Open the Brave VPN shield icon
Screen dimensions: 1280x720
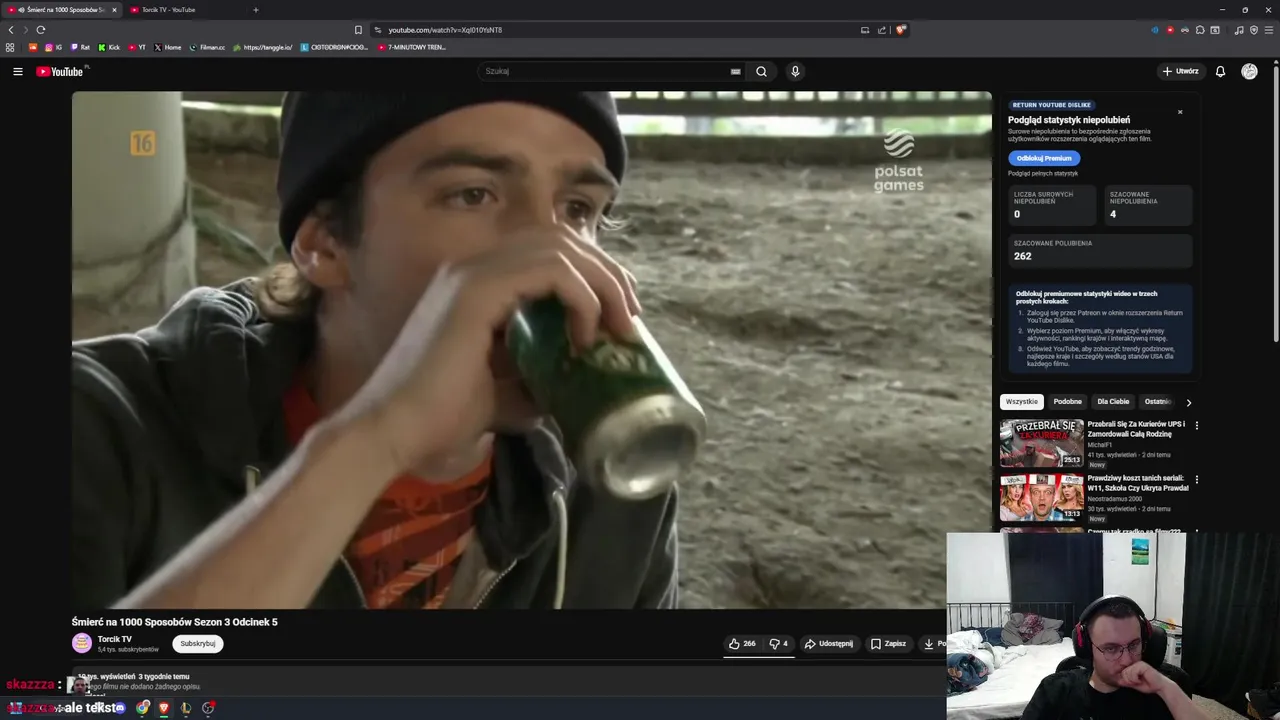[1254, 30]
